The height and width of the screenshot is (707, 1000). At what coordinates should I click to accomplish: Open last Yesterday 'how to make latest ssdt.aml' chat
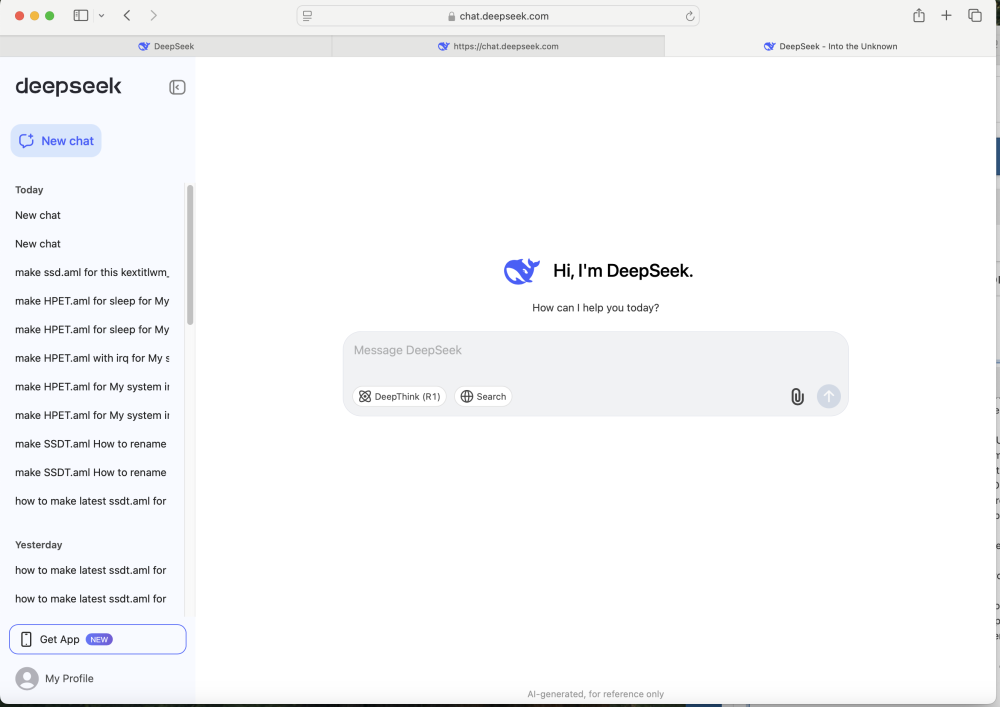[x=92, y=599]
